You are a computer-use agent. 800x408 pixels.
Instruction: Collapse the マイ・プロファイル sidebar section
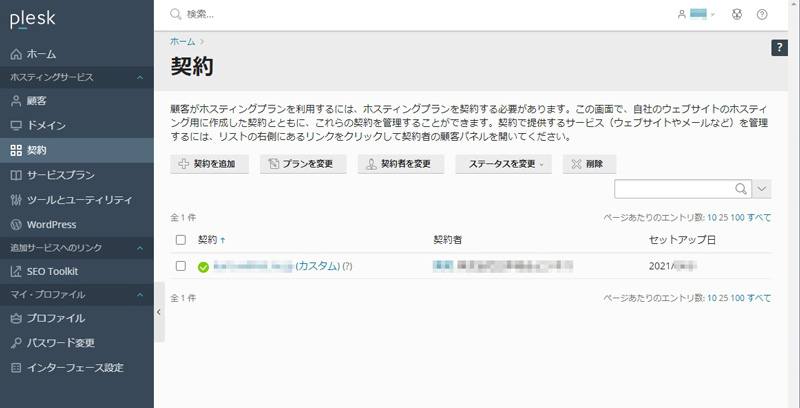(x=139, y=295)
